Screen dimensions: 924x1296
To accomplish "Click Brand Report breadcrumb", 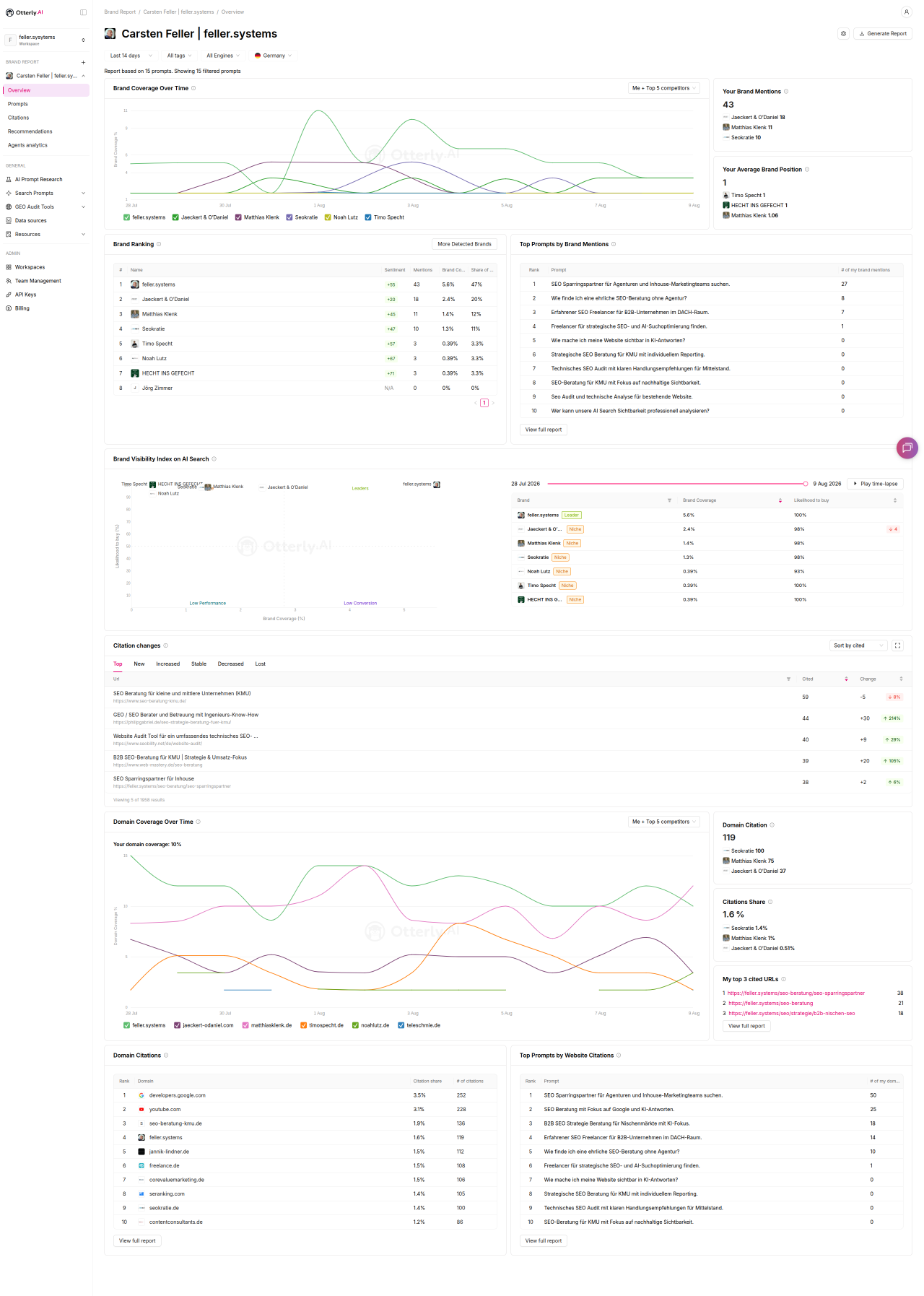I will coord(120,12).
